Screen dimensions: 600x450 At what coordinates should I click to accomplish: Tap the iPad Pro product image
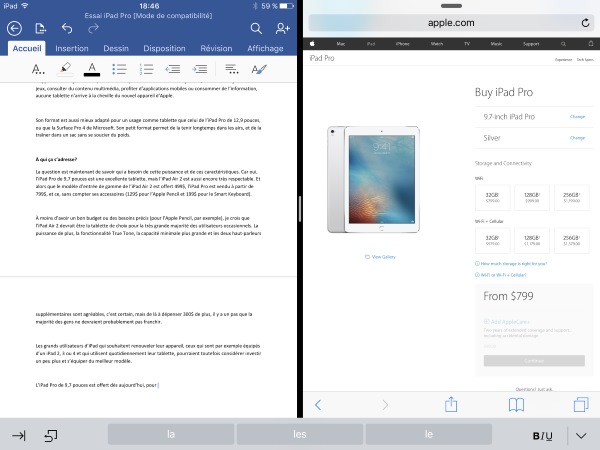point(373,179)
